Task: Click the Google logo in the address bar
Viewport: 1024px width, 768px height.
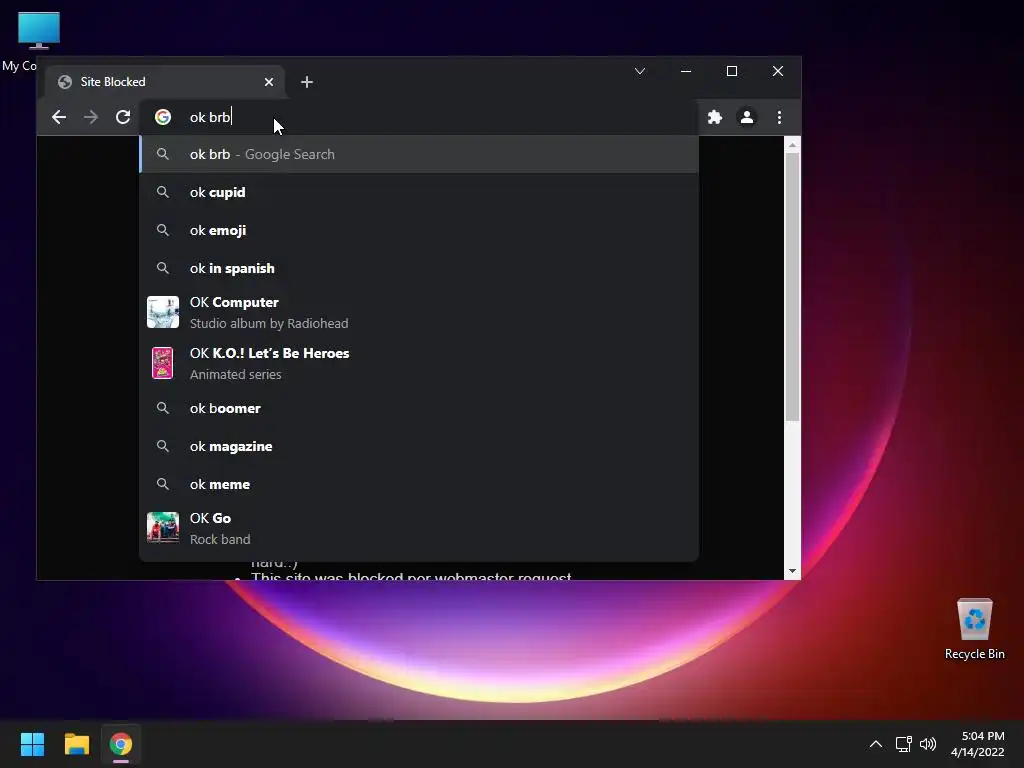Action: pos(163,117)
